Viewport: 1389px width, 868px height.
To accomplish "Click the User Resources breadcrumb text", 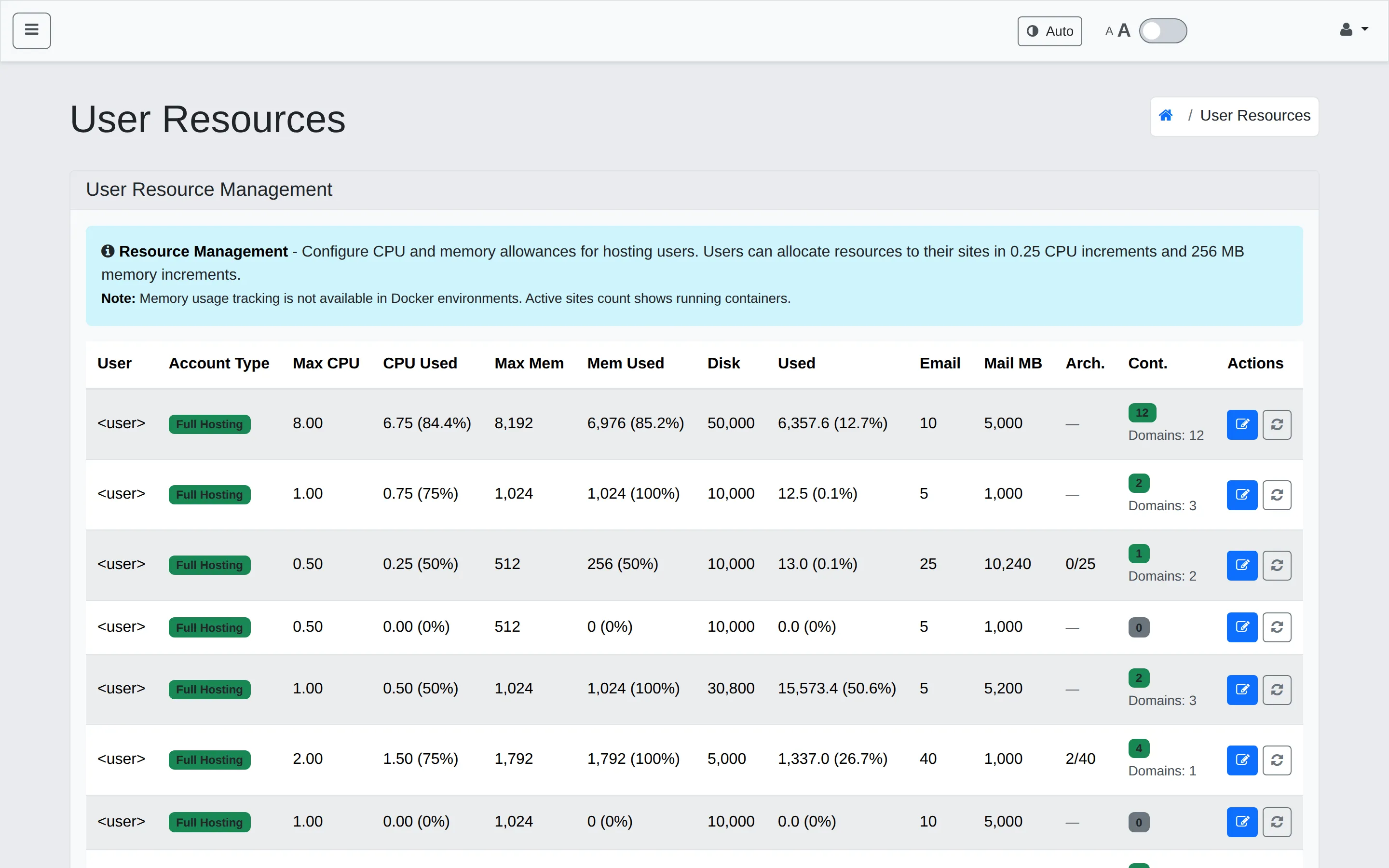I will point(1255,115).
